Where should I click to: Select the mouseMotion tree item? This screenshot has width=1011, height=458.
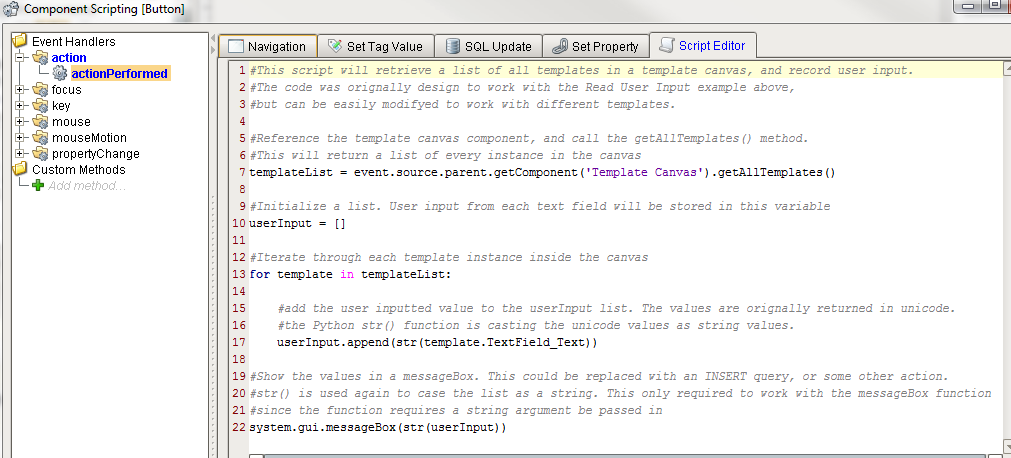(89, 137)
